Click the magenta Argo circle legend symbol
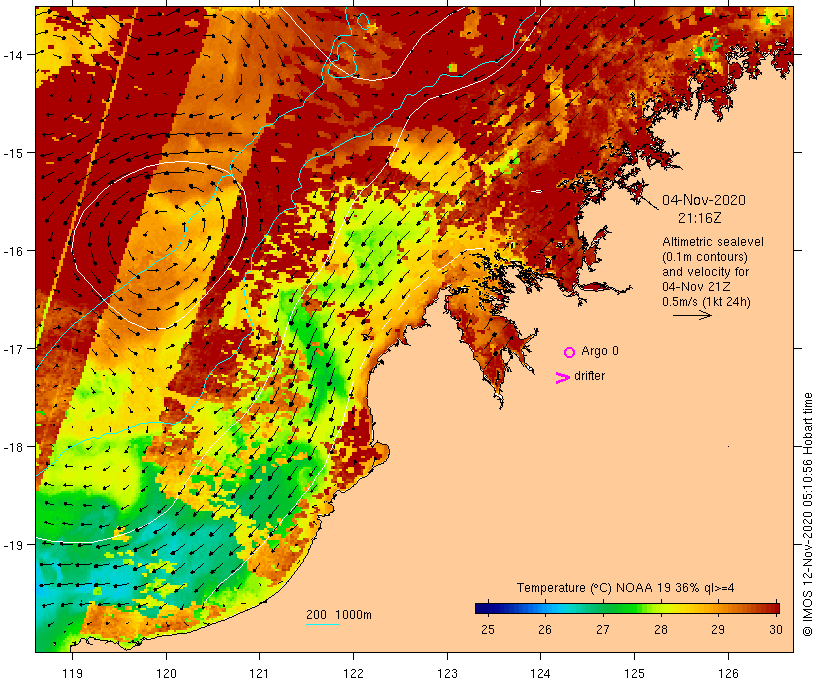This screenshot has height=680, width=820. tap(570, 352)
